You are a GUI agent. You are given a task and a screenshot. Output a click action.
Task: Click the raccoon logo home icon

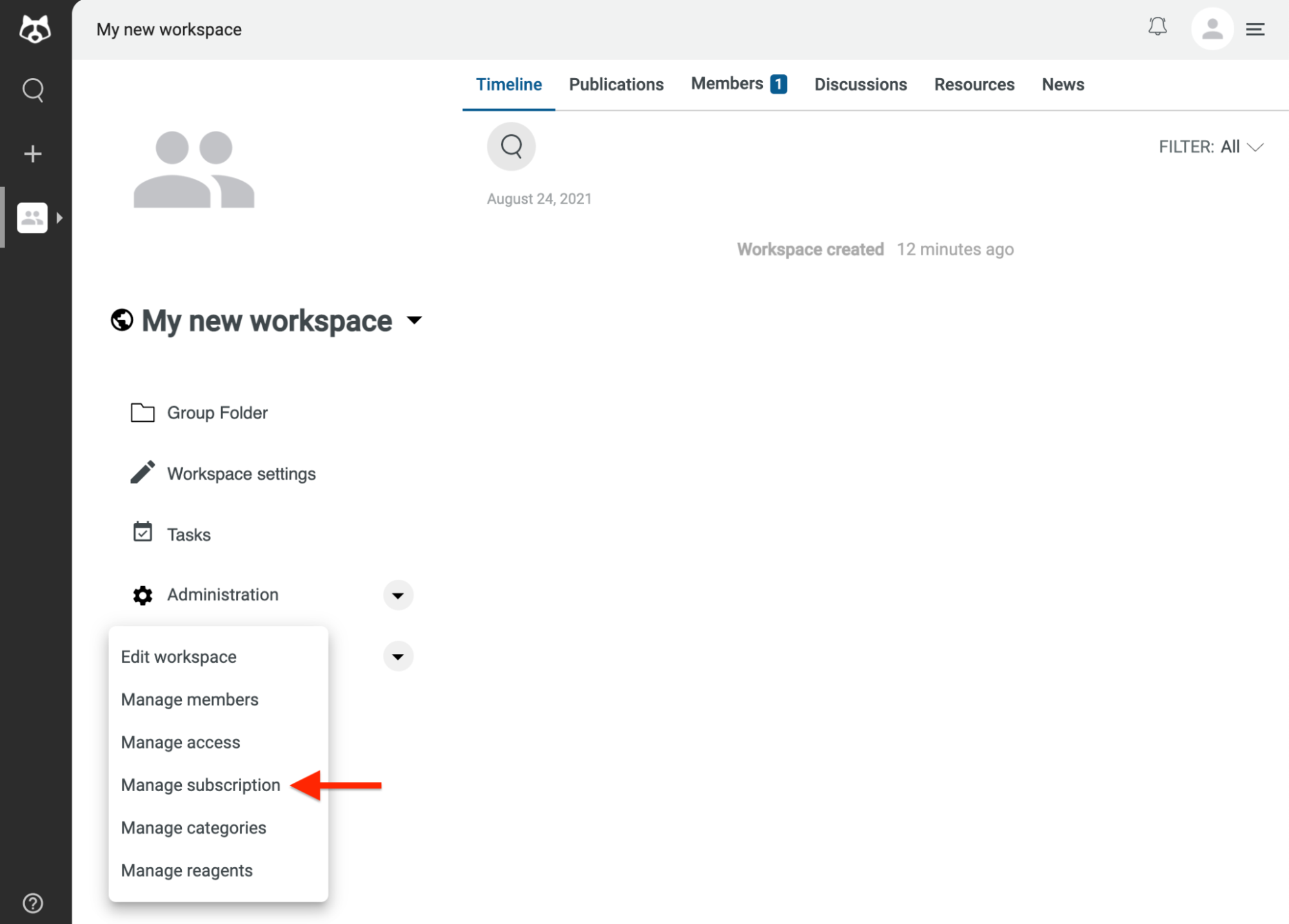tap(35, 30)
